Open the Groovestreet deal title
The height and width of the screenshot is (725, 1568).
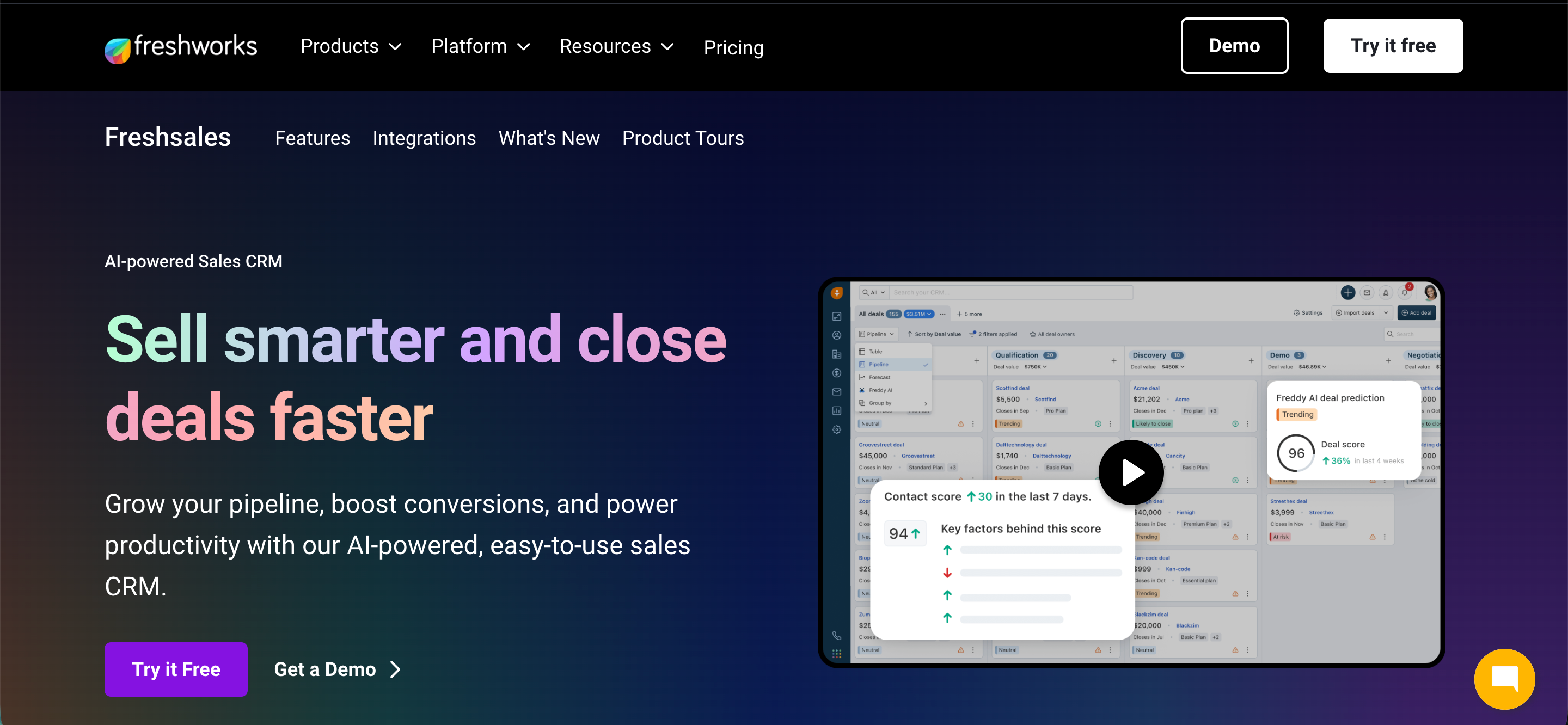881,445
